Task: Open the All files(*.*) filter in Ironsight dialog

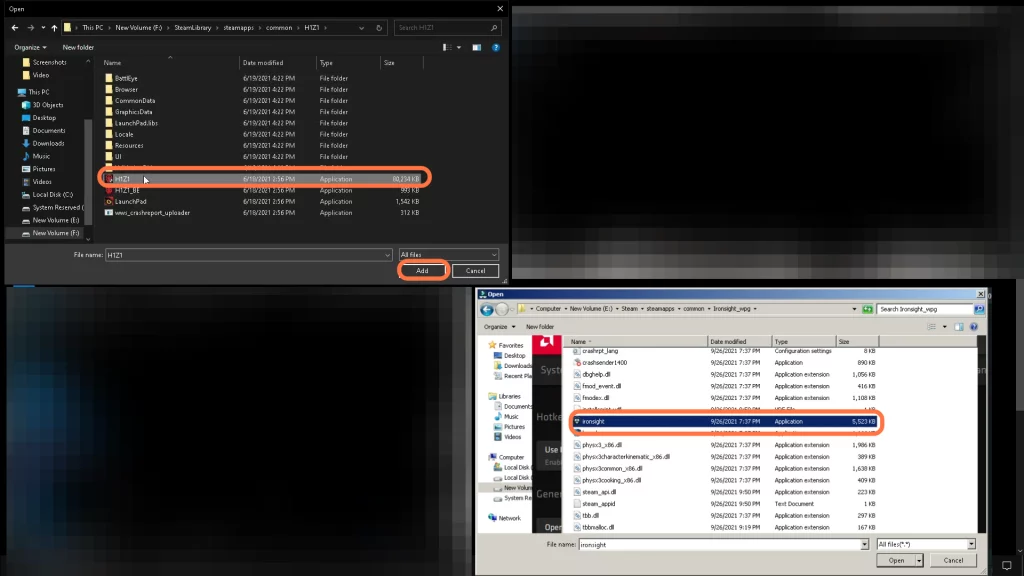Action: click(x=926, y=545)
